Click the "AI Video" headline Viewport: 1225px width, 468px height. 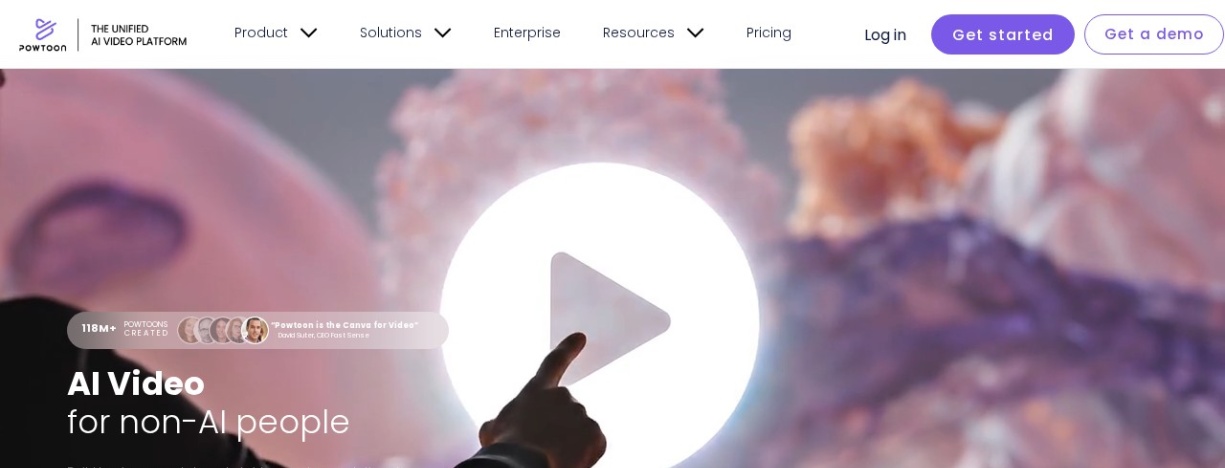(x=136, y=384)
